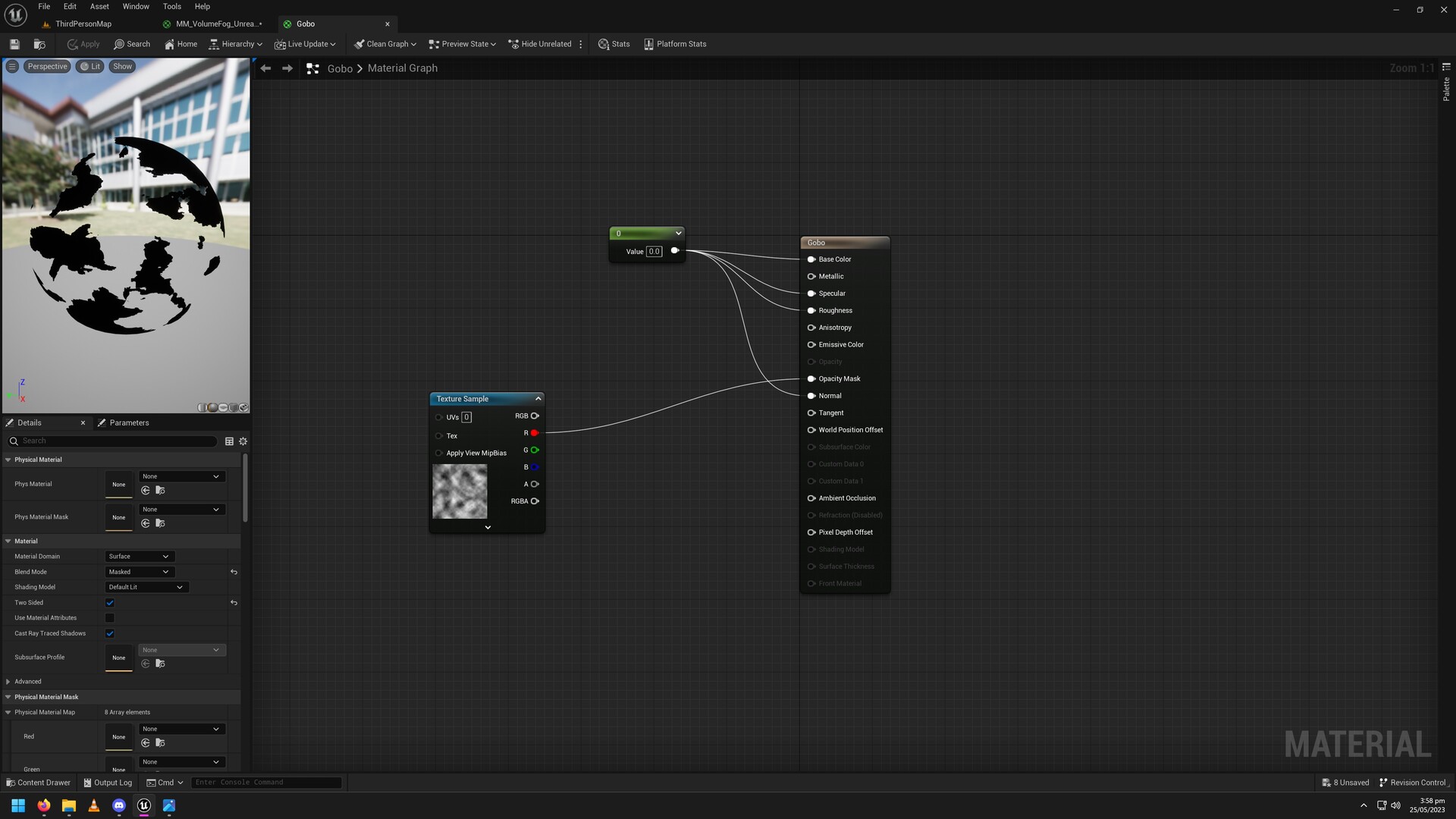Open the material graph Search
The image size is (1456, 819).
(x=132, y=43)
